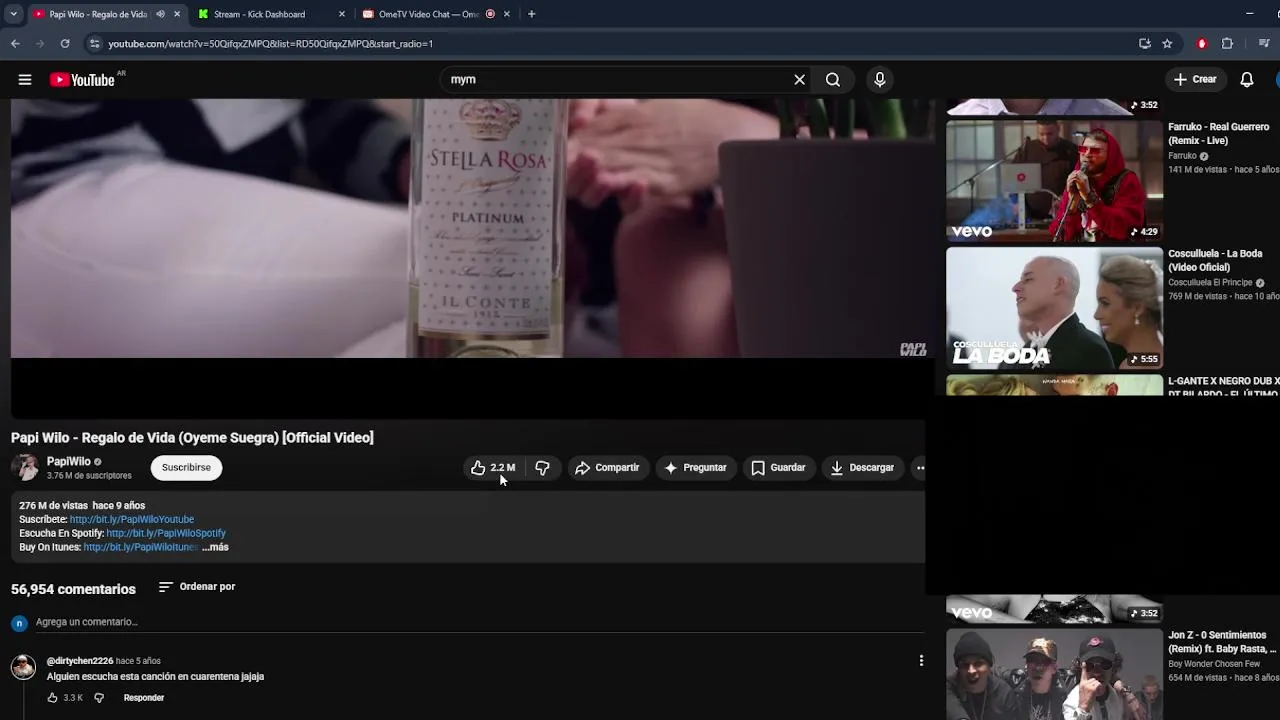Viewport: 1280px width, 720px height.
Task: Mute the Papi Wilo tab audio icon
Action: click(160, 14)
